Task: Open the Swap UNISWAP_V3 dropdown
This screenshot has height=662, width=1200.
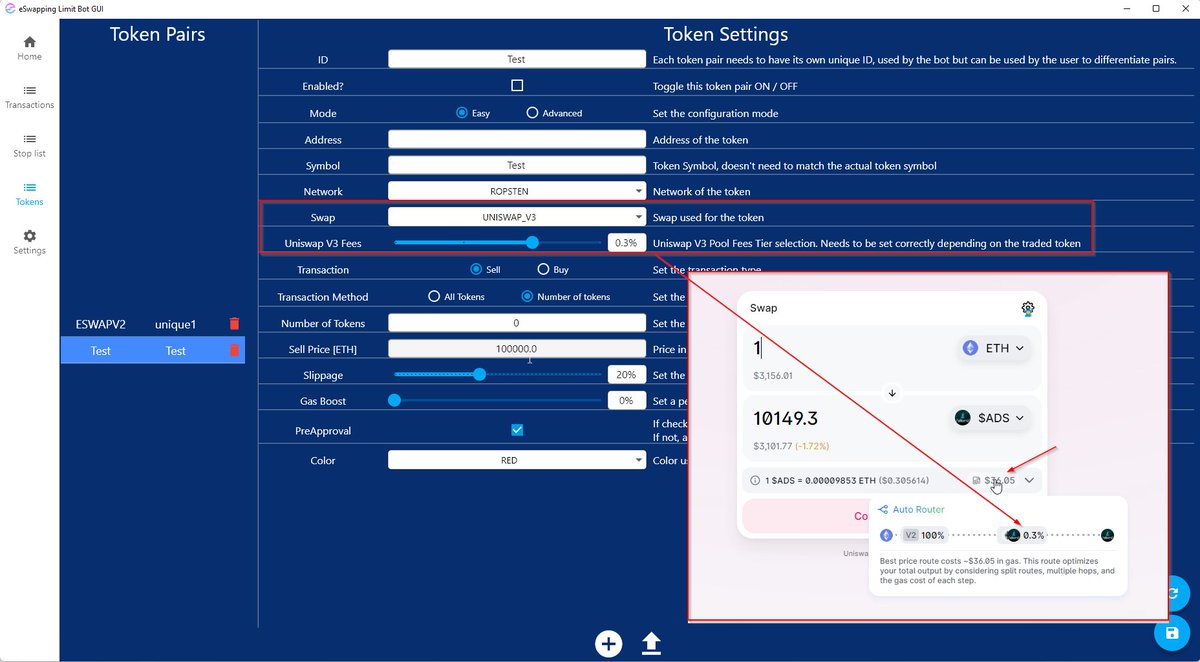Action: 517,215
